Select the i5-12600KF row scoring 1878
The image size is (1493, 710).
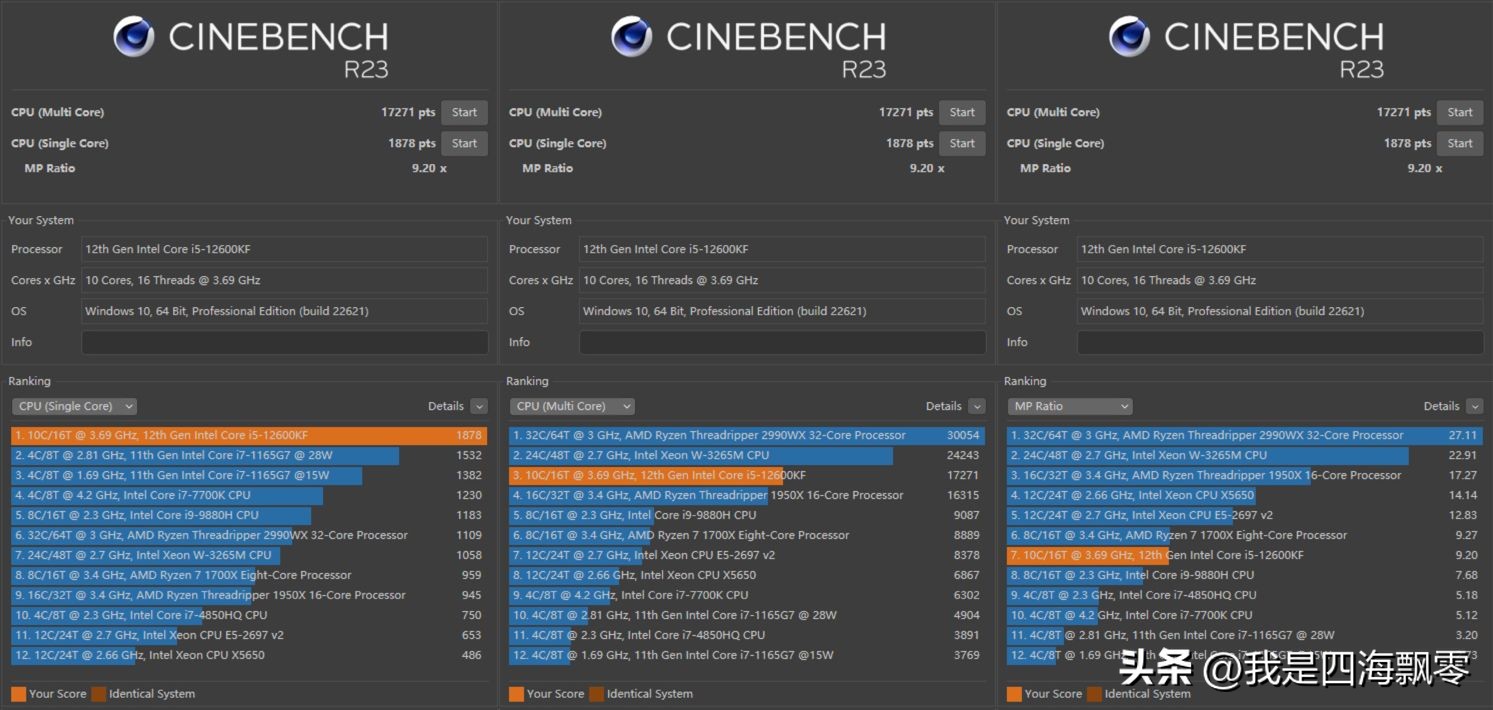(248, 435)
